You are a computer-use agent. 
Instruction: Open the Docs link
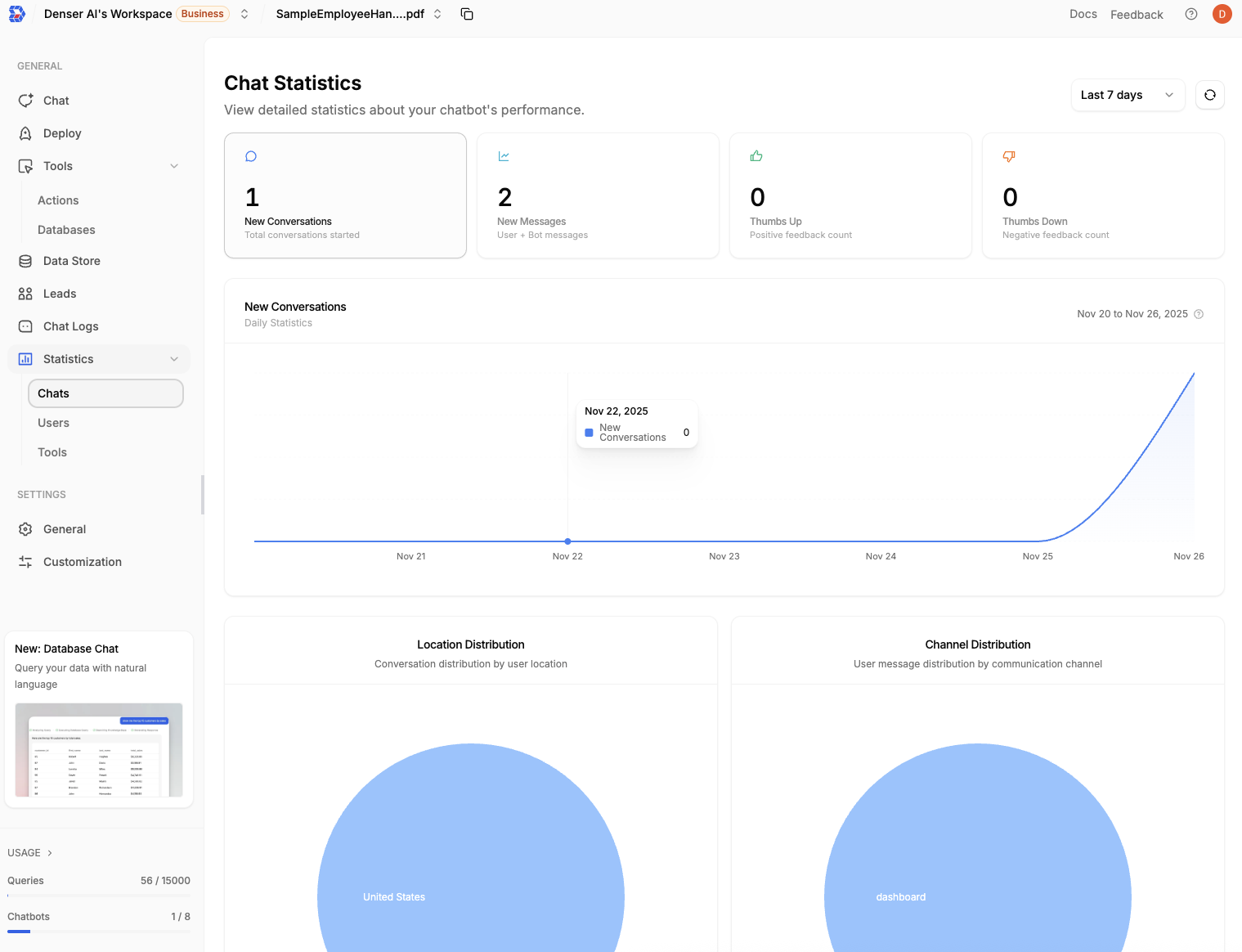pos(1083,14)
